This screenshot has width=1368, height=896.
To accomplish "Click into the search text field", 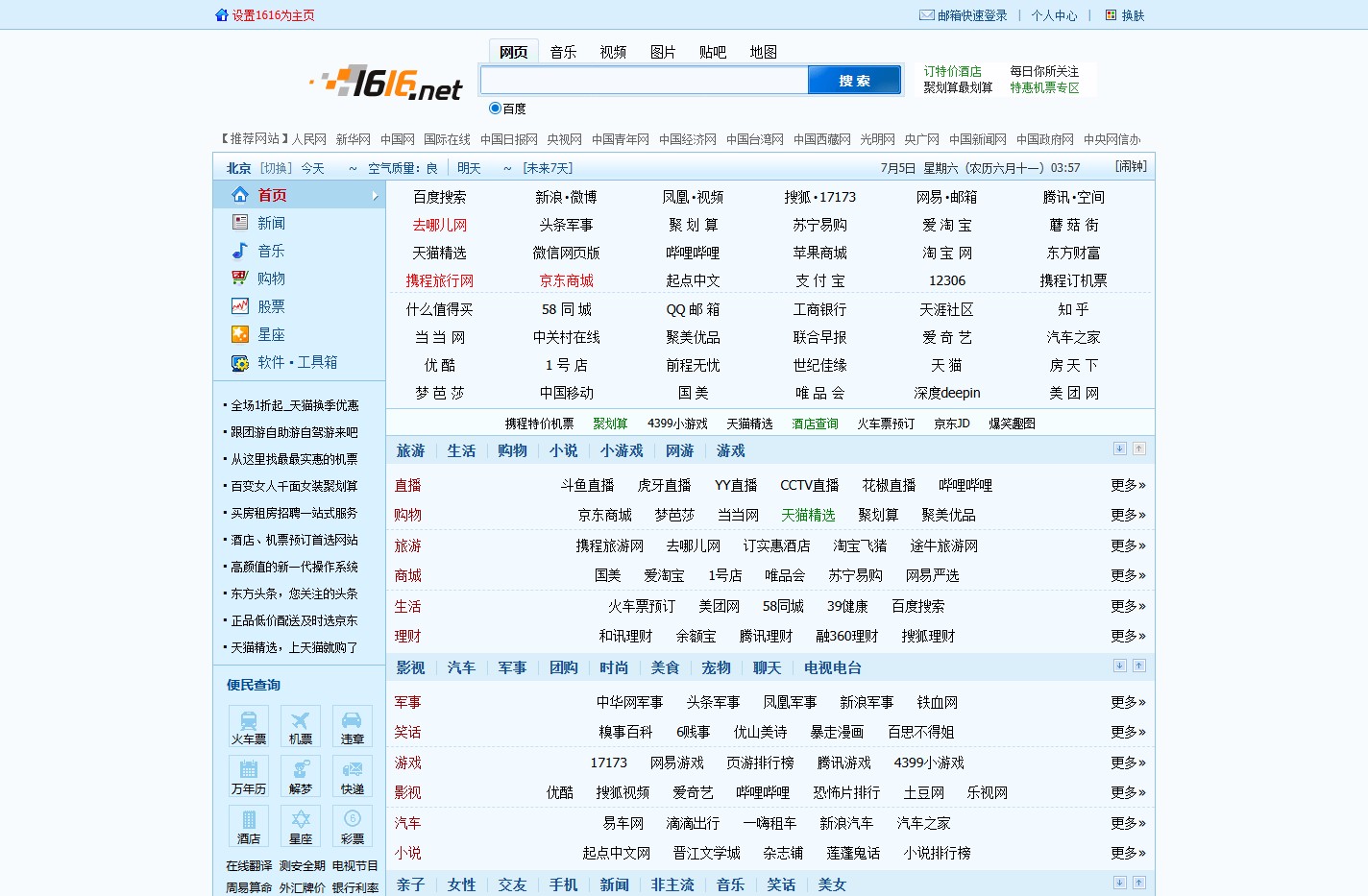I will pyautogui.click(x=645, y=80).
